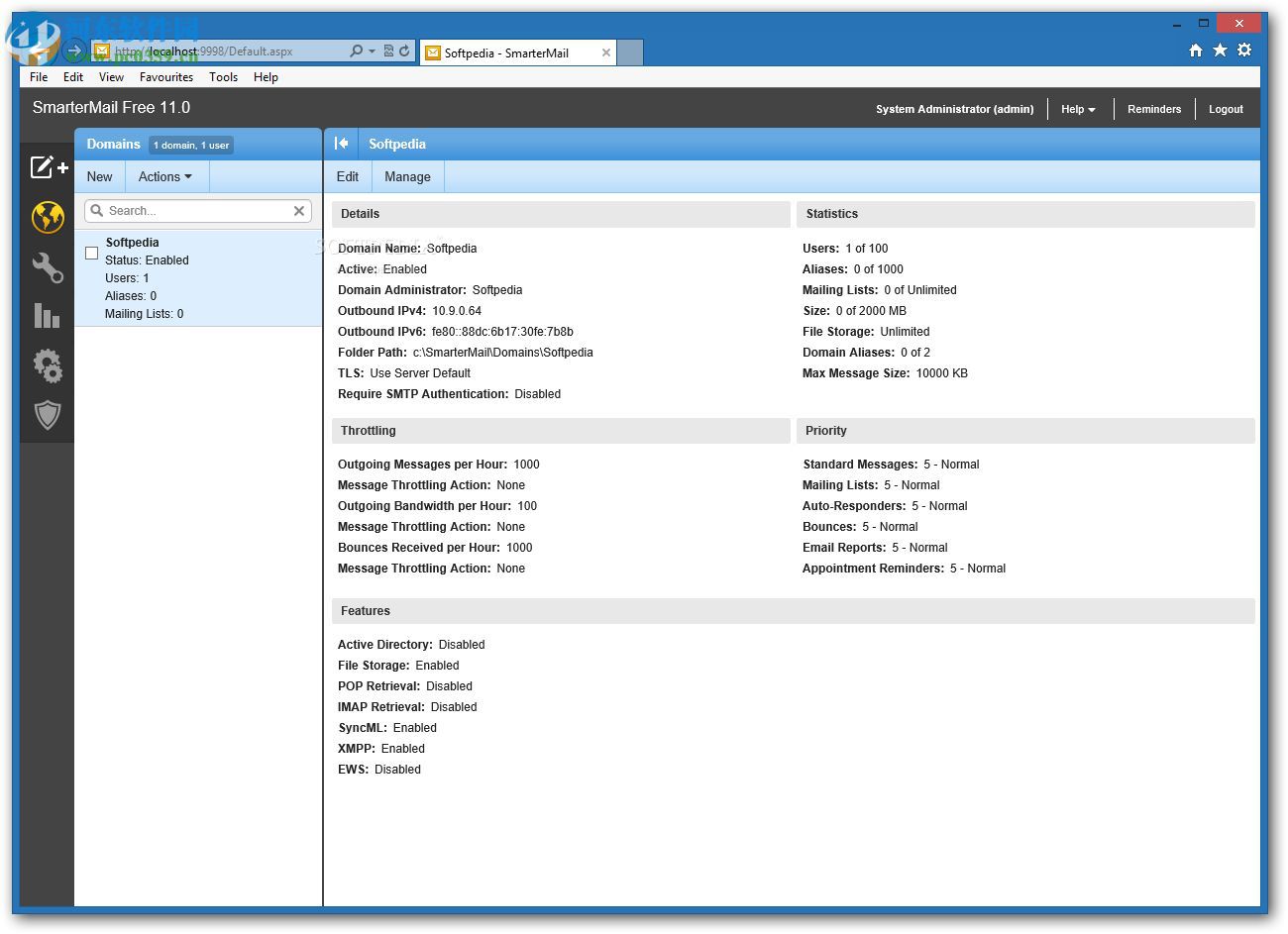Switch to the Manage tab
1288x934 pixels.
[407, 176]
